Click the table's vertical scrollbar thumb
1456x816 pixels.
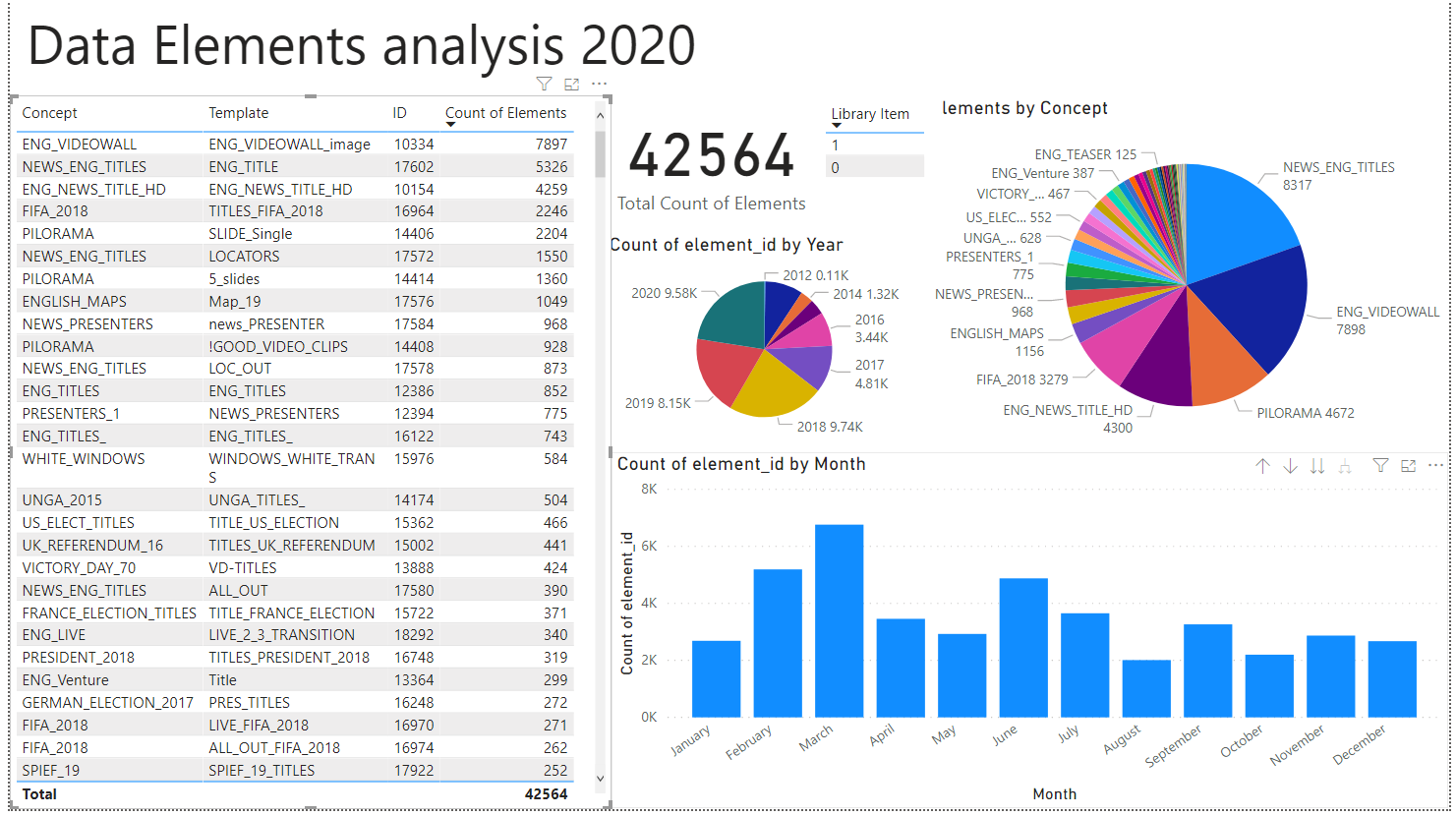pyautogui.click(x=600, y=155)
